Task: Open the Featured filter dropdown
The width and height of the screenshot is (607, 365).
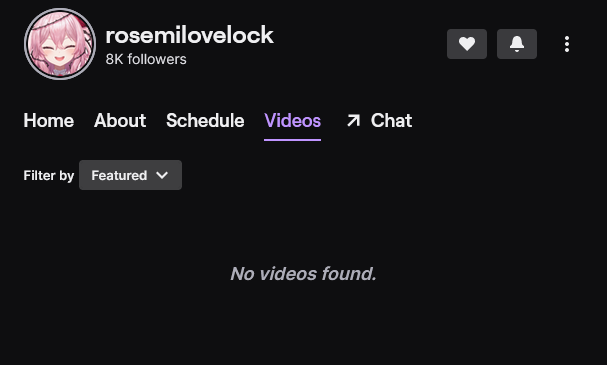Action: pos(130,175)
